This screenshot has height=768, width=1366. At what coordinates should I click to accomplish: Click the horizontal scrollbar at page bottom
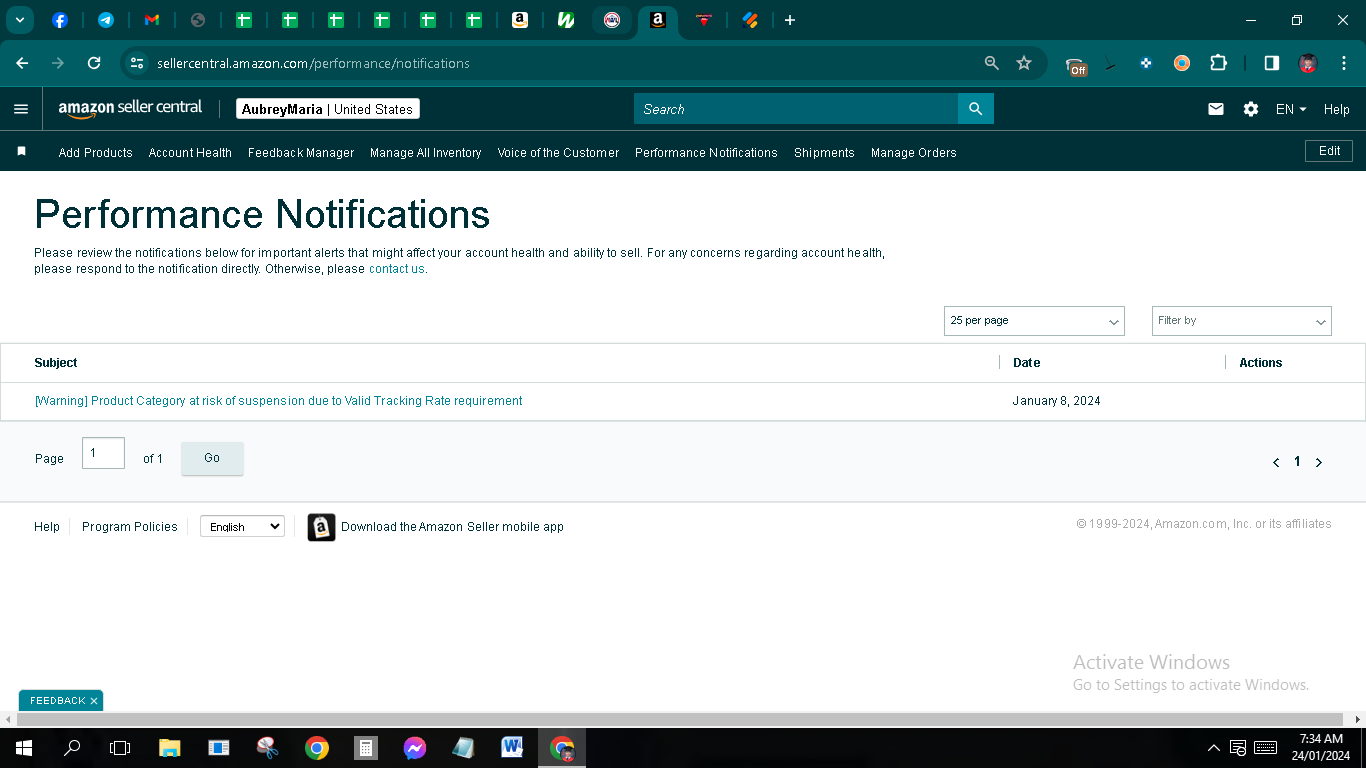680,719
